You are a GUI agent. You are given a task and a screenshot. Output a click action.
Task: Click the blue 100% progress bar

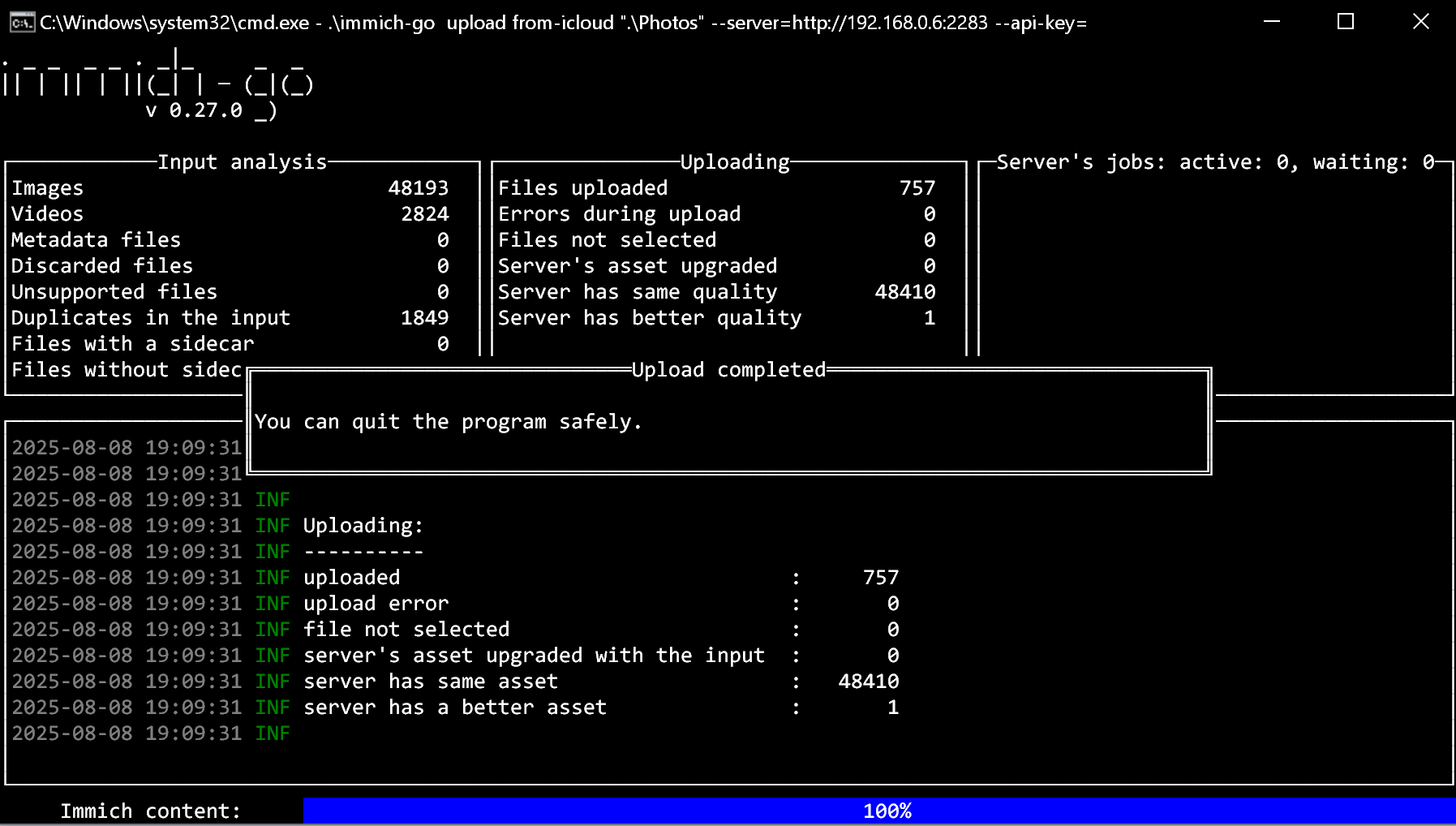[879, 811]
